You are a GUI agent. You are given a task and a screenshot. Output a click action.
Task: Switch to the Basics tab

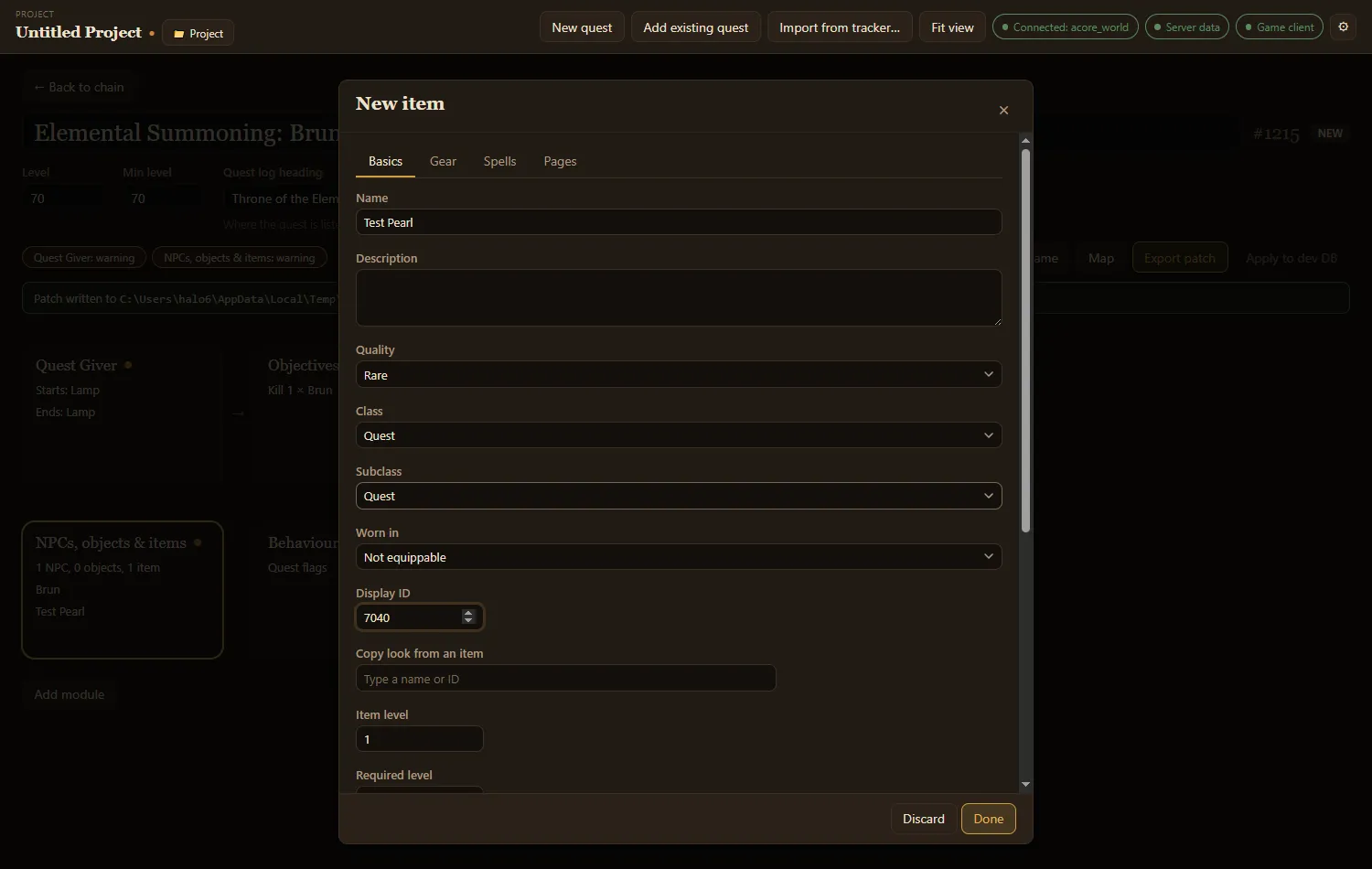(385, 161)
